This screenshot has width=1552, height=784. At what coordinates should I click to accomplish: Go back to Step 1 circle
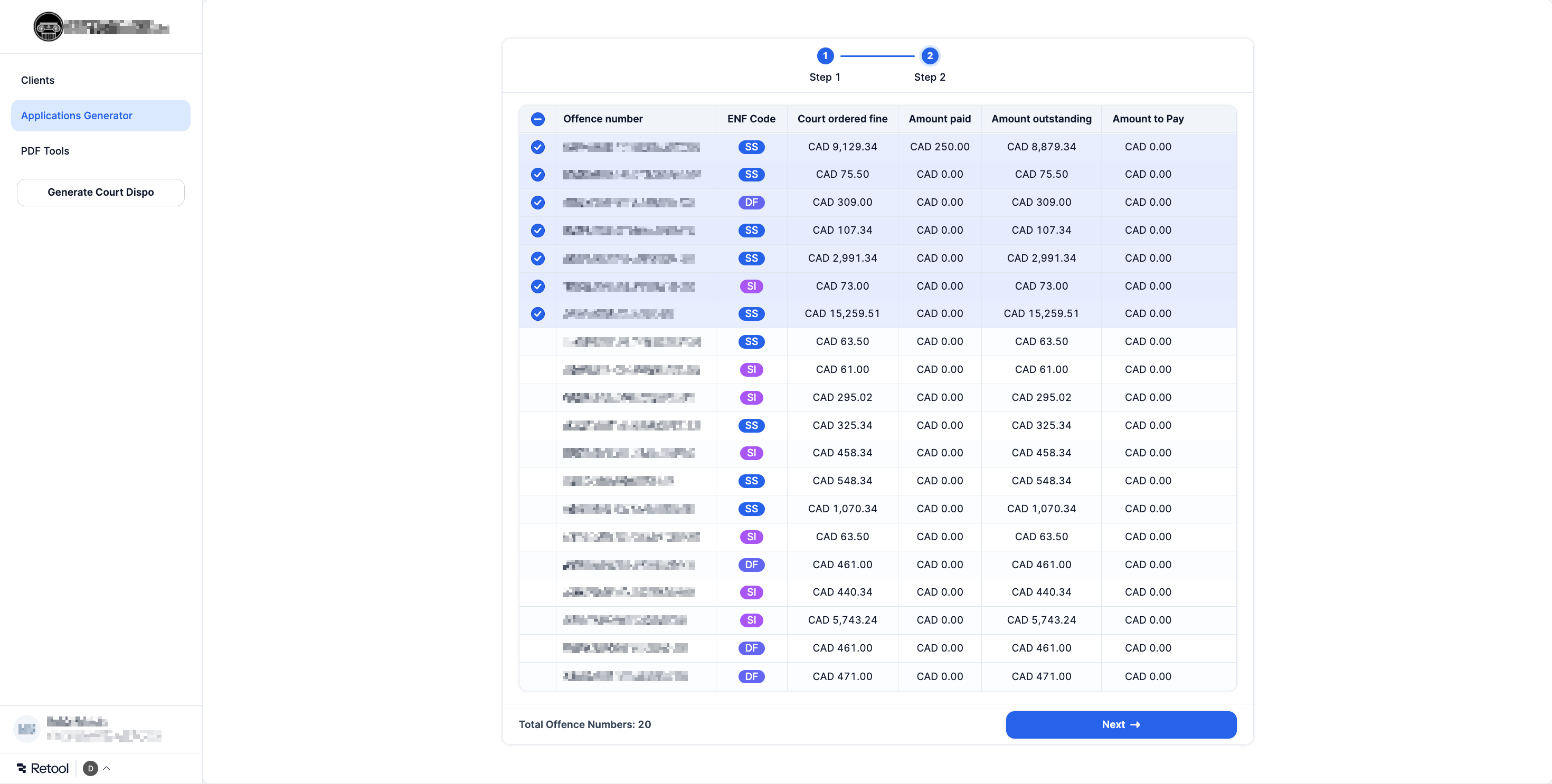click(825, 56)
